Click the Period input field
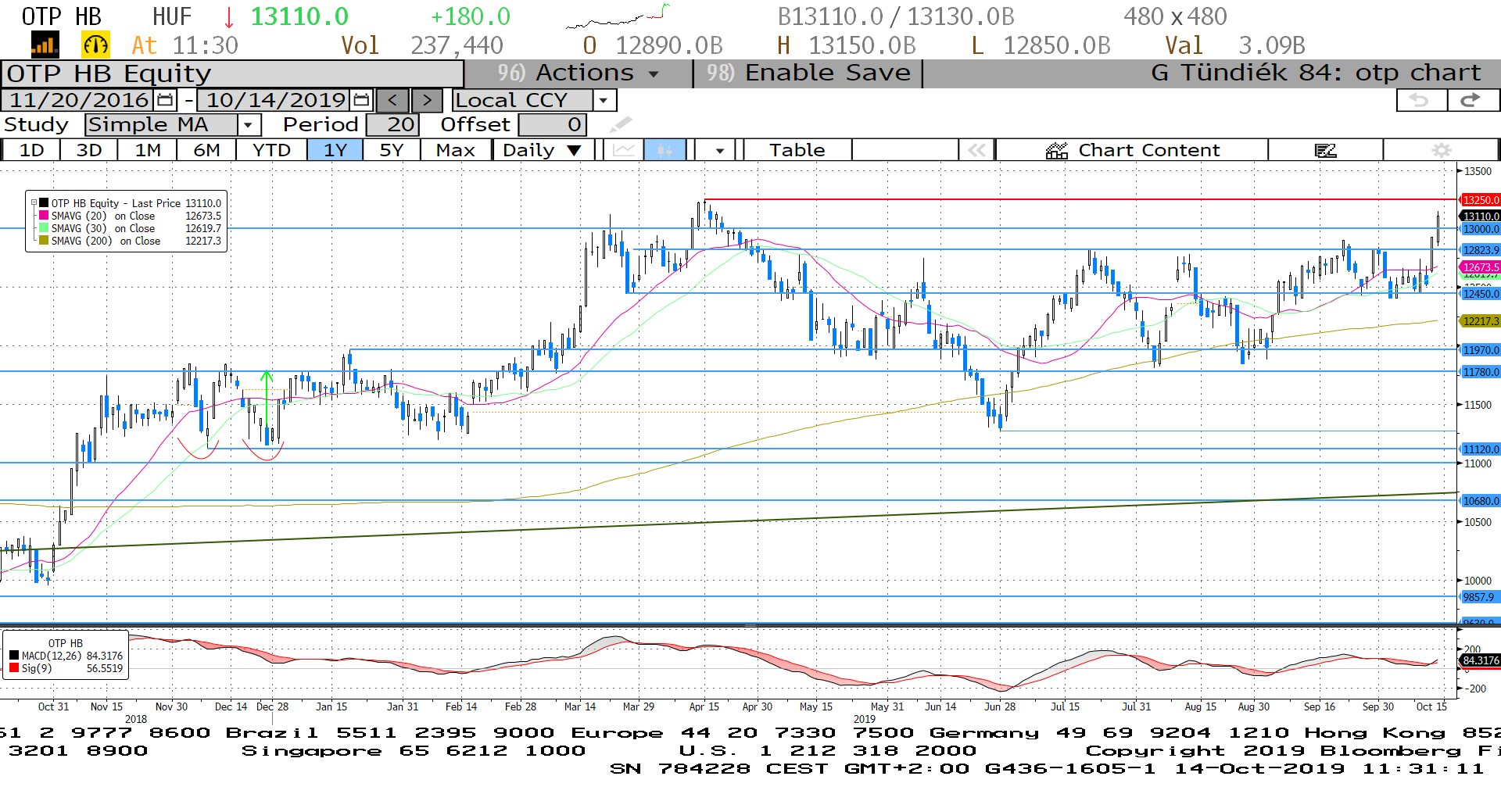 393,124
